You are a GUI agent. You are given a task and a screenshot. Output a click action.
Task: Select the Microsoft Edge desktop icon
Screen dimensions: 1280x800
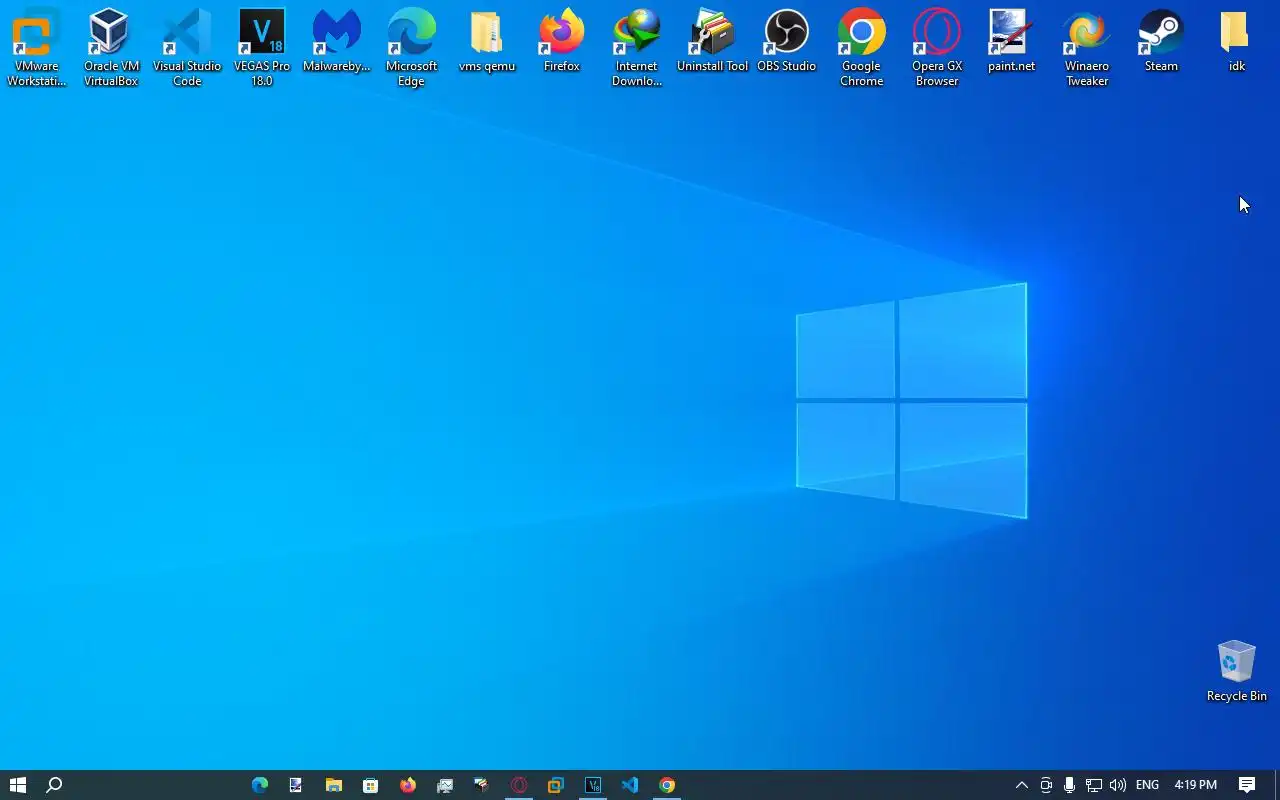[x=411, y=48]
